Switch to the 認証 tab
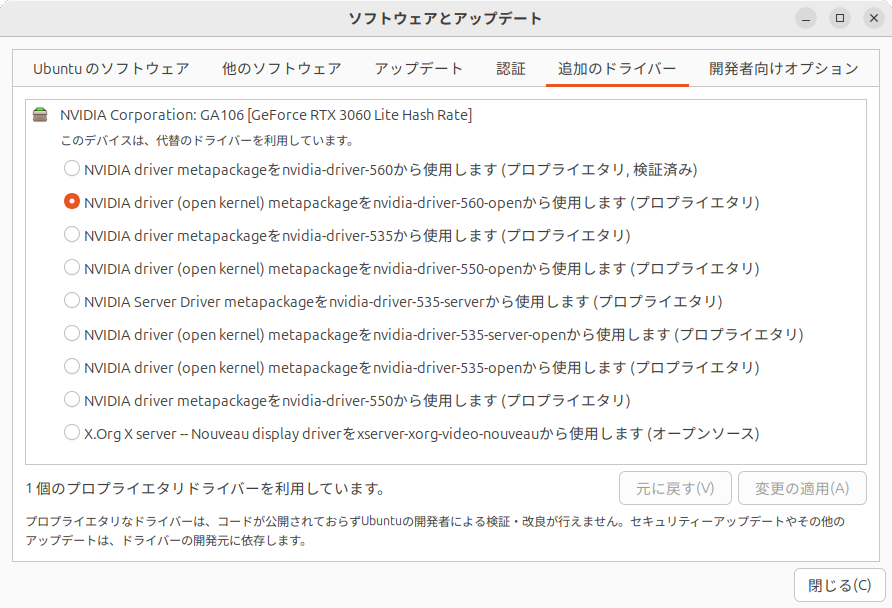Viewport: 892px width, 608px height. (x=511, y=69)
